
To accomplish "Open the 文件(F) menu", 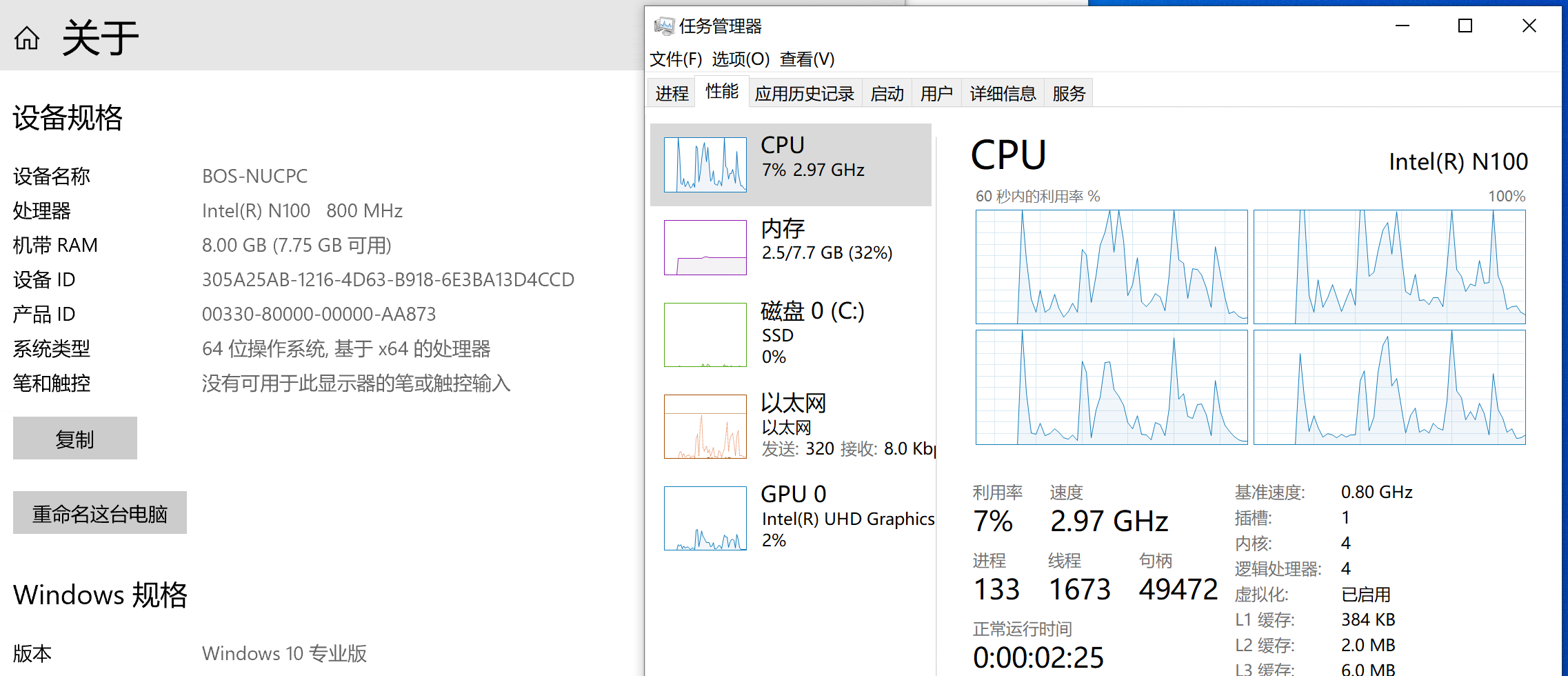I will (676, 59).
